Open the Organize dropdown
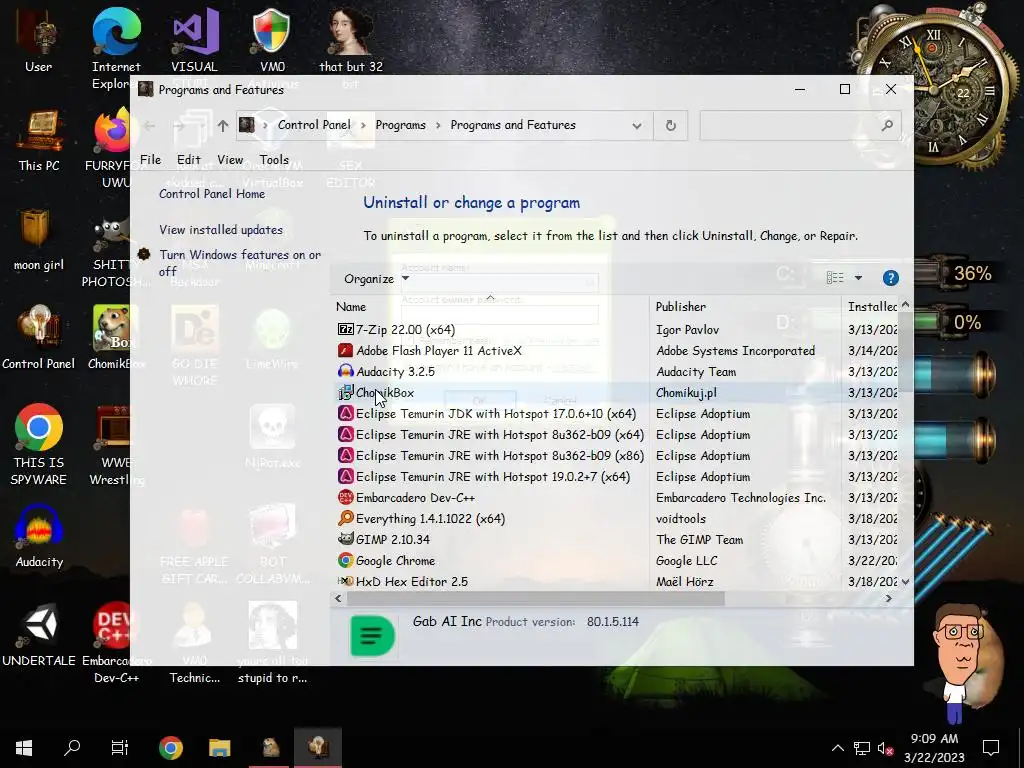 click(x=376, y=279)
